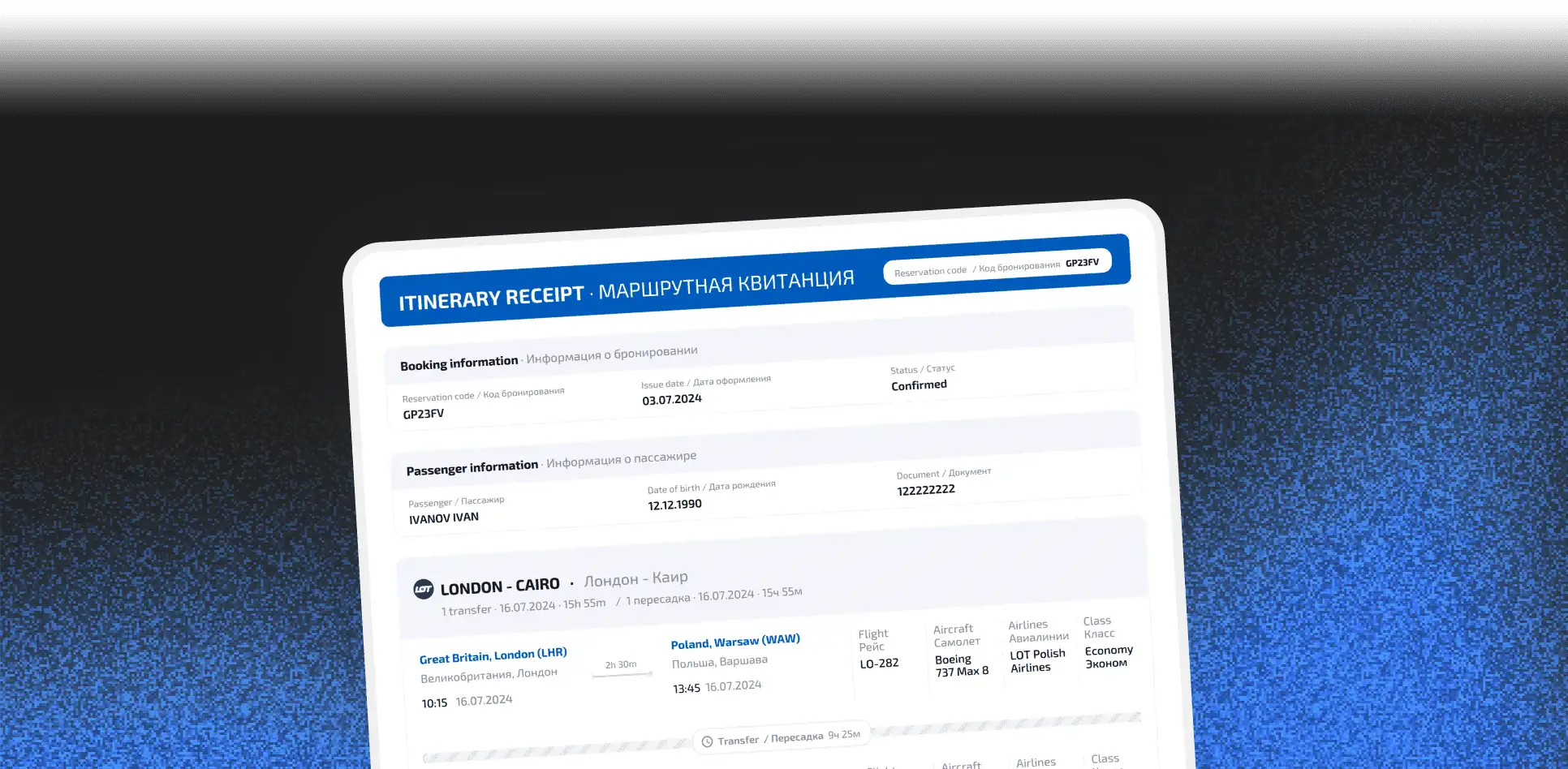Click the date of birth 12.12.1990
This screenshot has width=1568, height=769.
click(674, 505)
